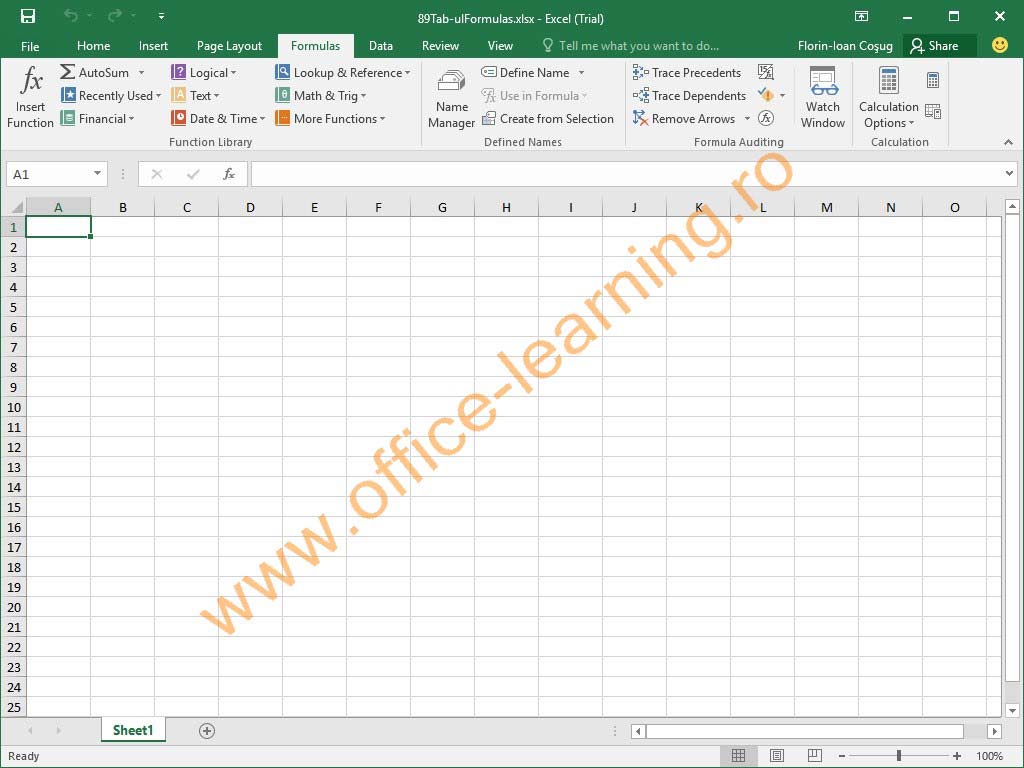Switch to the Page Layout tab
This screenshot has height=768, width=1024.
point(229,46)
